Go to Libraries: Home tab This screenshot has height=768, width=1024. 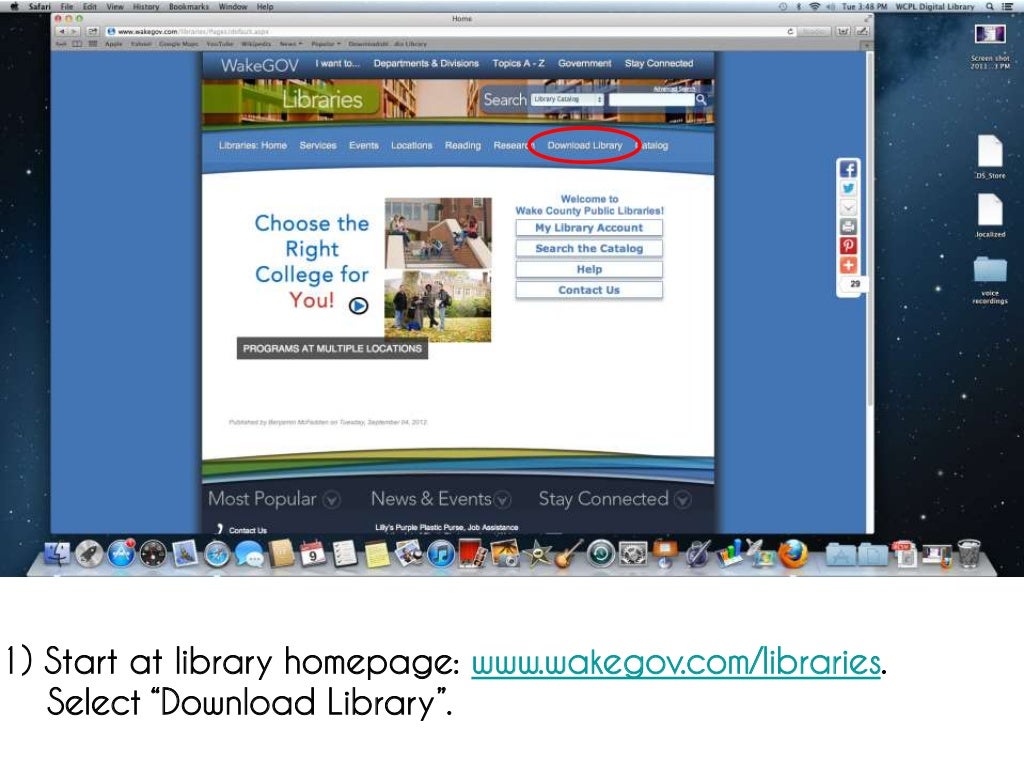(253, 145)
